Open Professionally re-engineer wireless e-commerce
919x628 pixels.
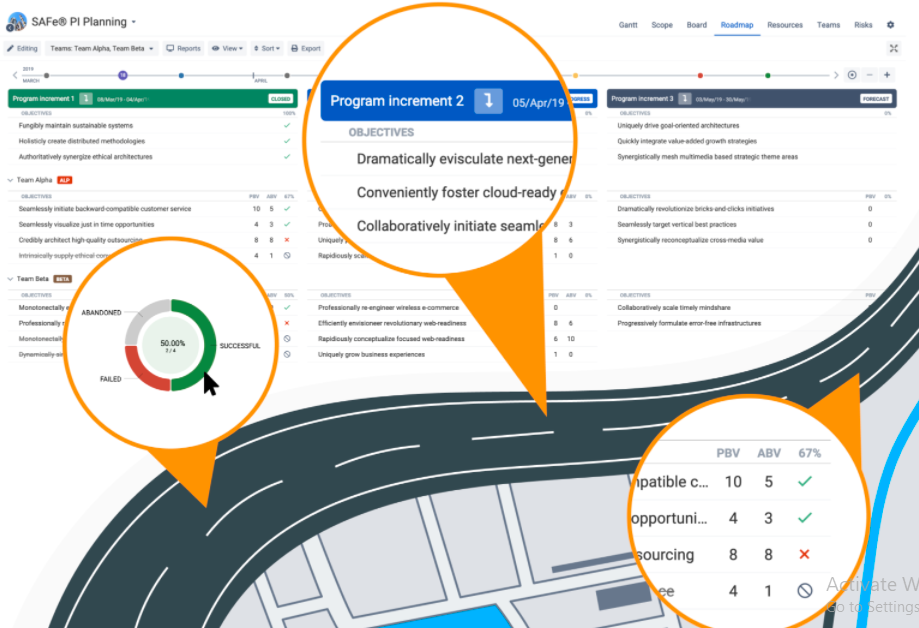(388, 308)
